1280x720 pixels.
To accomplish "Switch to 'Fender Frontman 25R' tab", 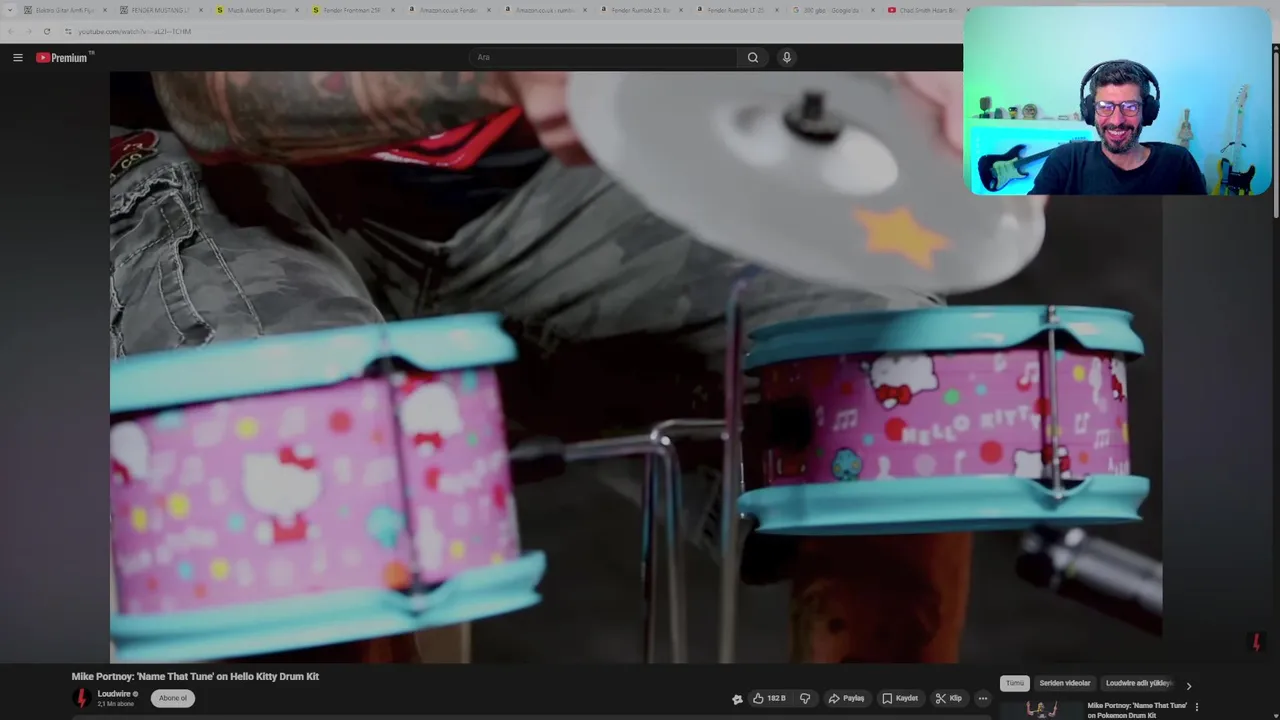I will [x=351, y=10].
